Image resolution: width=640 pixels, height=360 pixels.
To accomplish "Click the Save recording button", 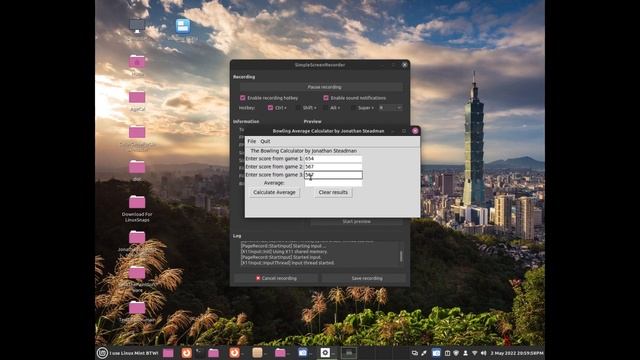I will coord(364,278).
